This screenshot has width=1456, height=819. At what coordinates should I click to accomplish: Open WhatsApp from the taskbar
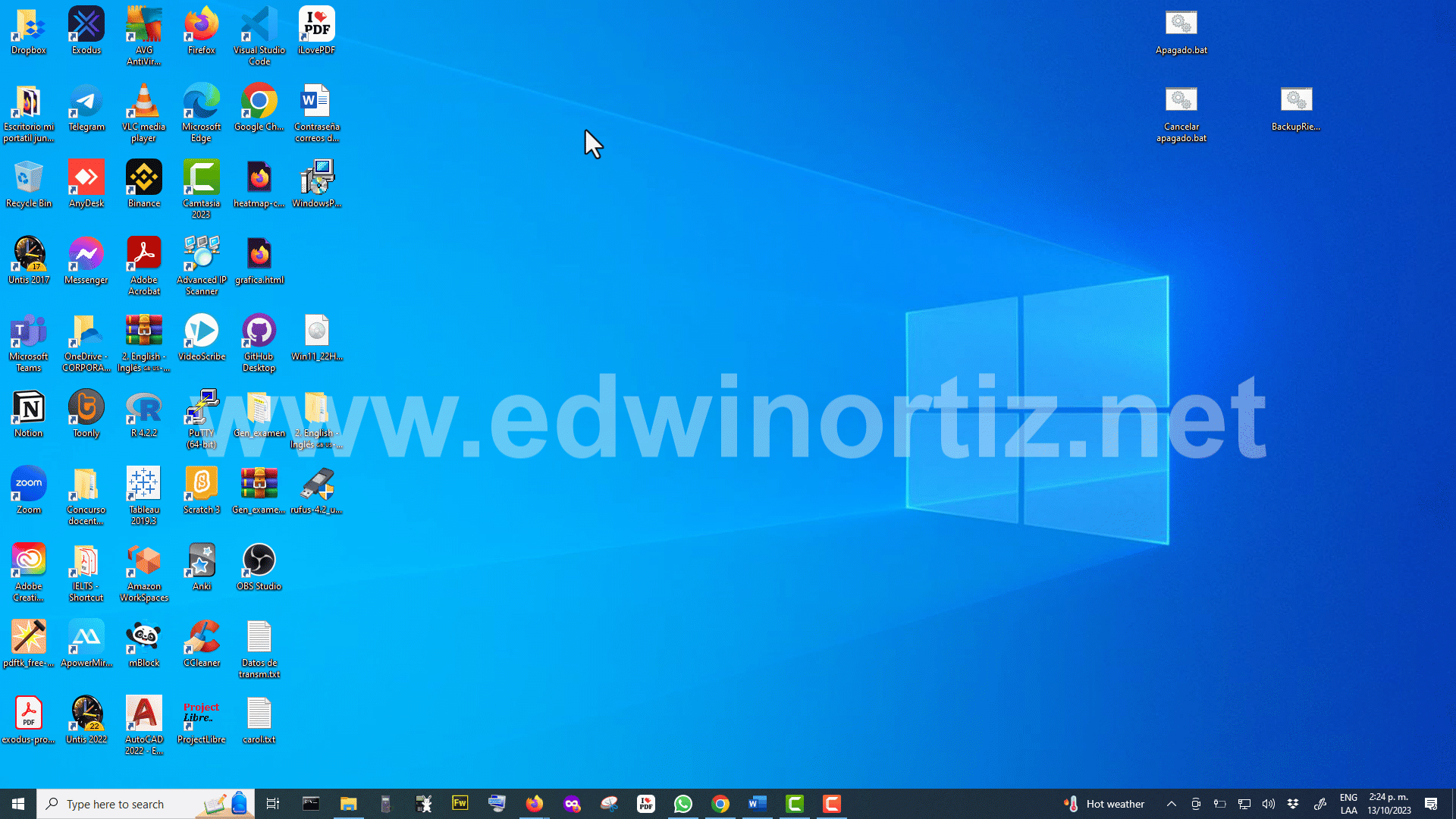683,804
